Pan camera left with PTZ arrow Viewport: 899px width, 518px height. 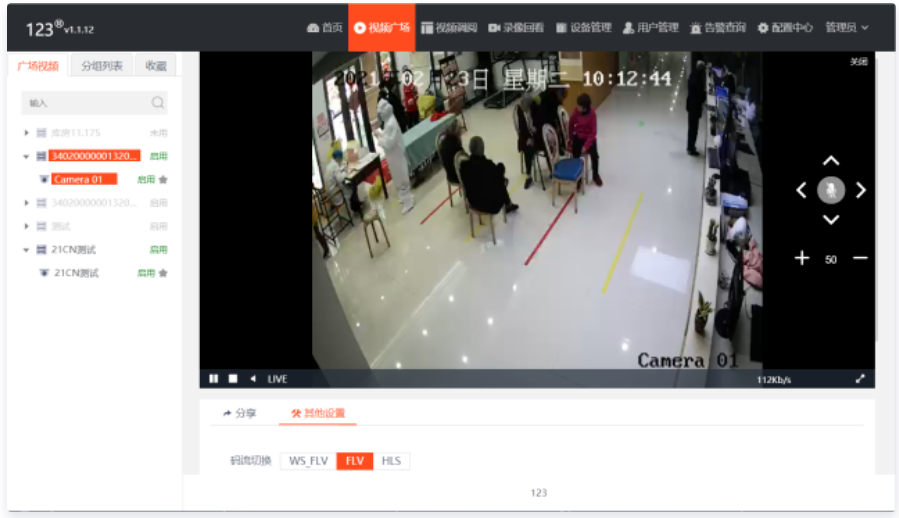coord(802,190)
